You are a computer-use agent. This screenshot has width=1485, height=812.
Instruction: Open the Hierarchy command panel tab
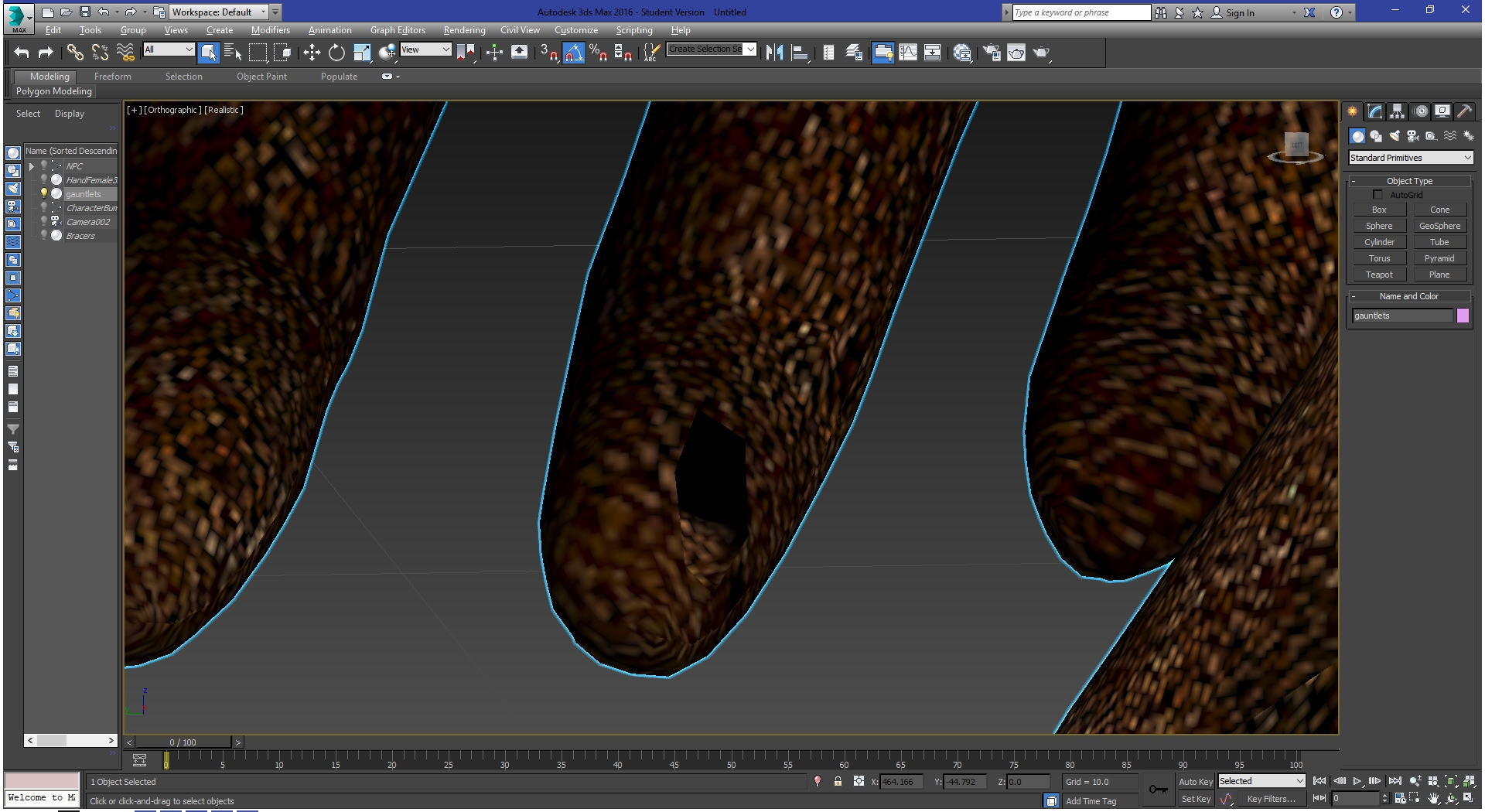click(1397, 111)
